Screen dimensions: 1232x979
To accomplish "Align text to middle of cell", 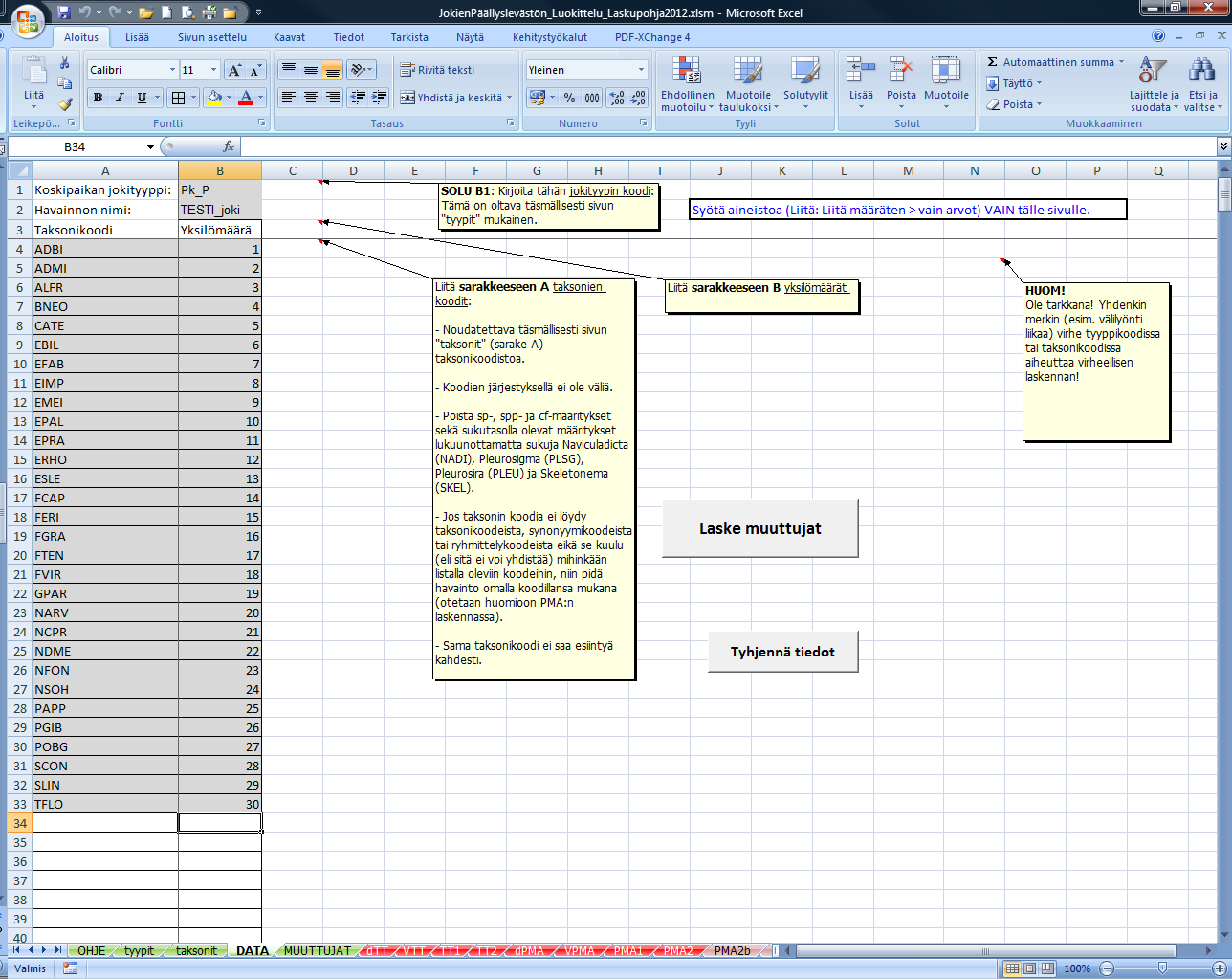I will [310, 70].
